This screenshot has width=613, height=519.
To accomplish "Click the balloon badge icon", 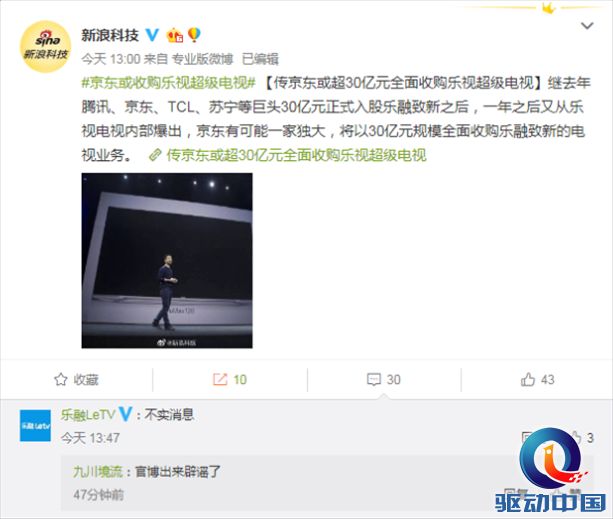I will click(x=194, y=35).
